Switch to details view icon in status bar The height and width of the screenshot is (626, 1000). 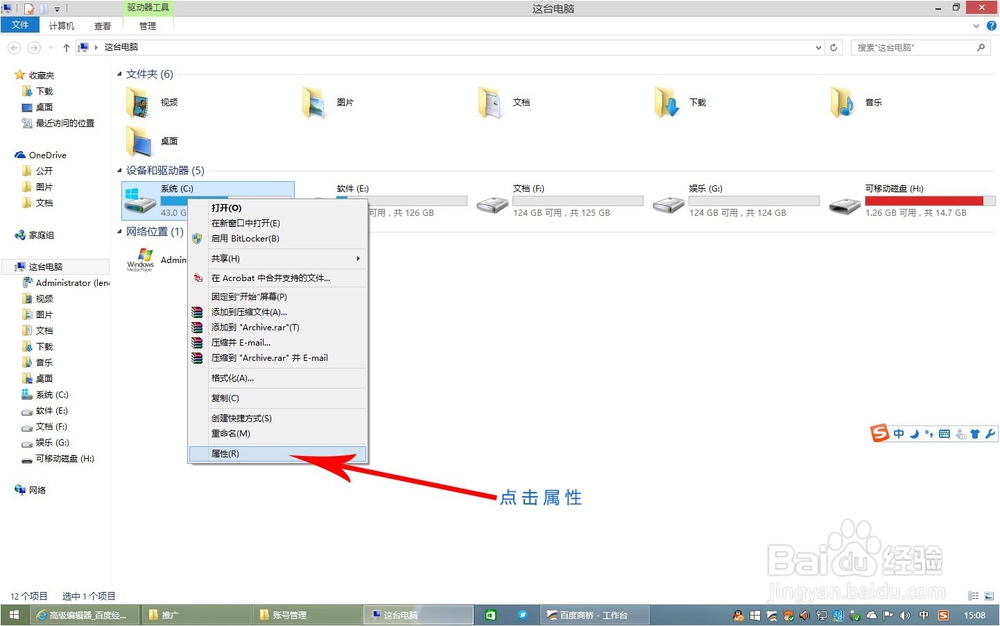[973, 596]
